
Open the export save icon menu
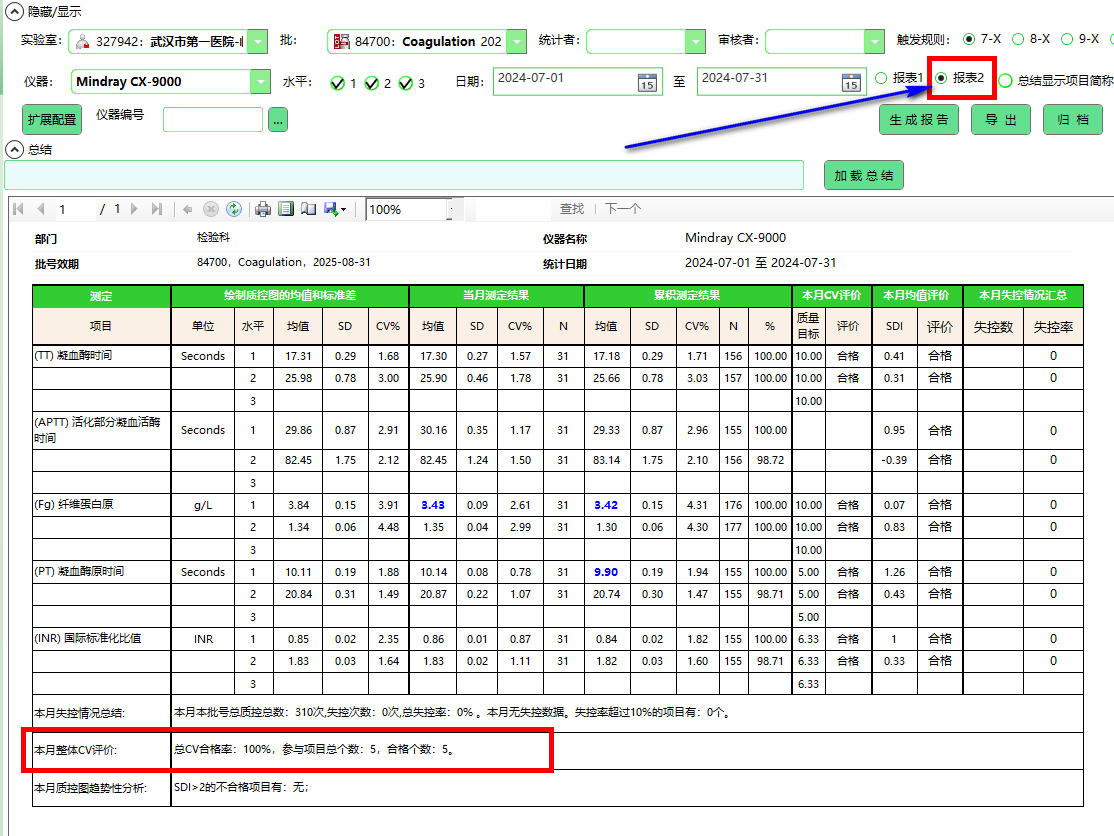click(335, 209)
